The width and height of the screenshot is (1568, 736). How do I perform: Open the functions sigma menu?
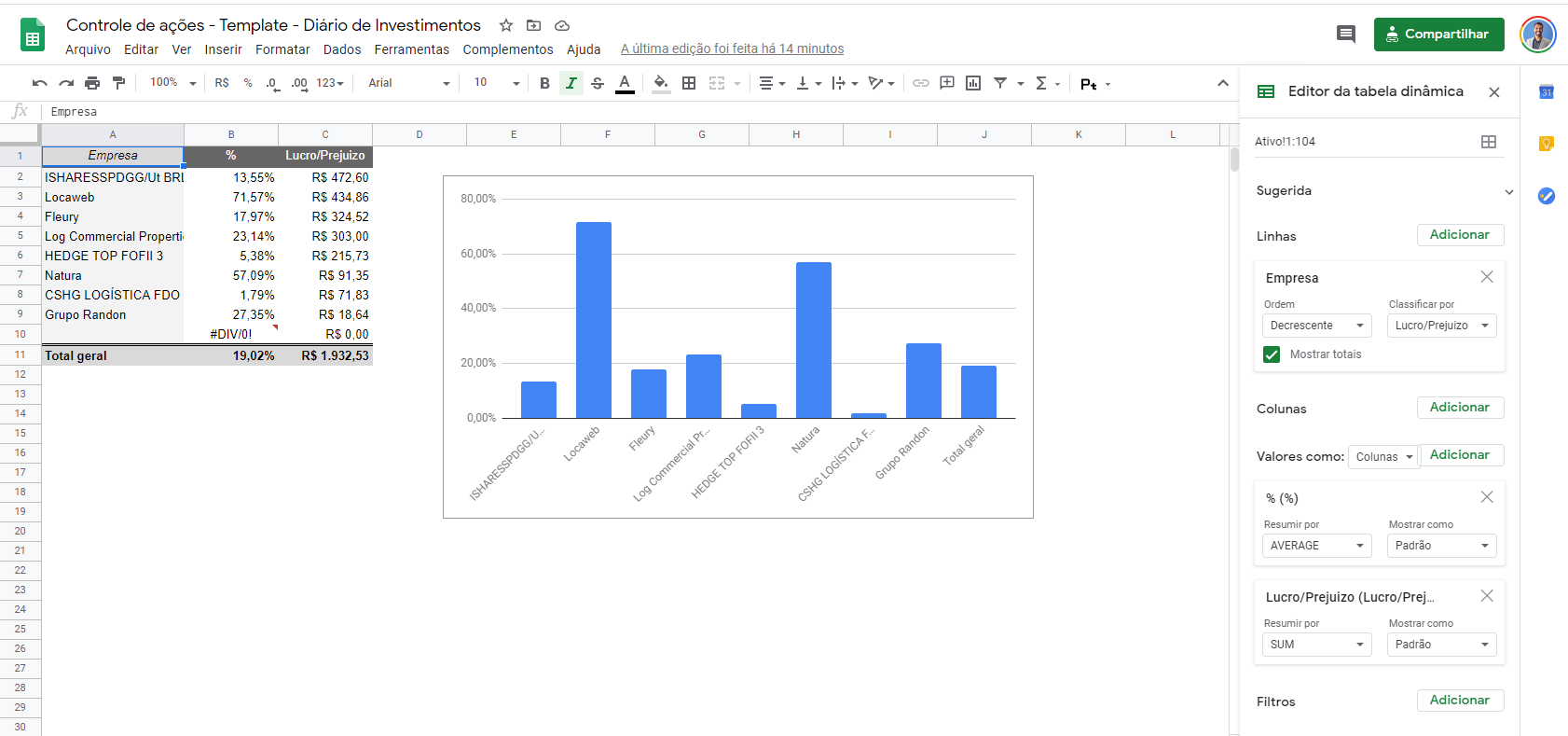[x=1048, y=83]
